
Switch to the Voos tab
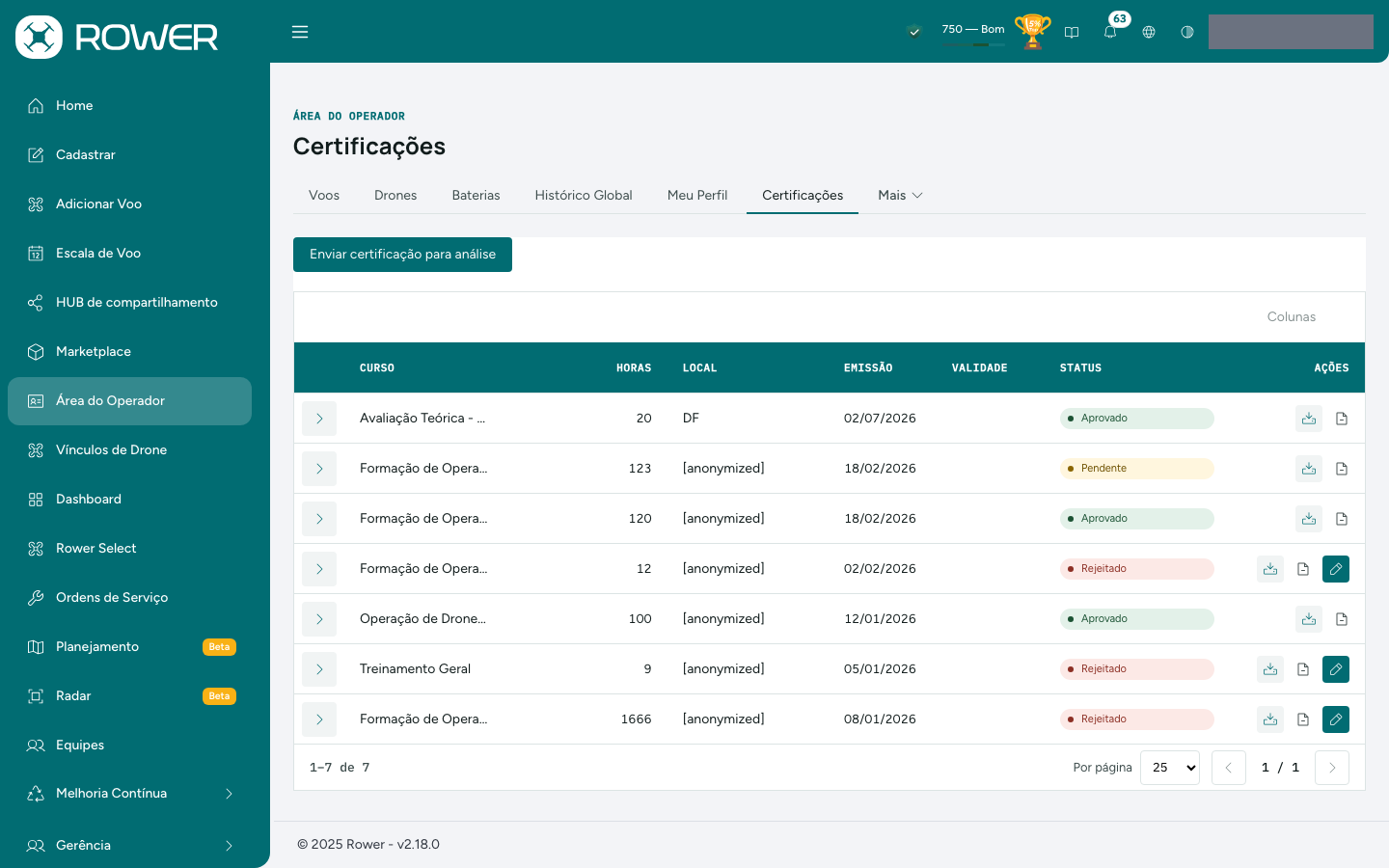click(x=324, y=195)
